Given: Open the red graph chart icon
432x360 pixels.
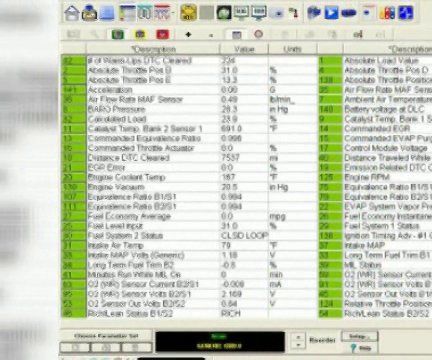Looking at the screenshot, I should click(x=162, y=13).
